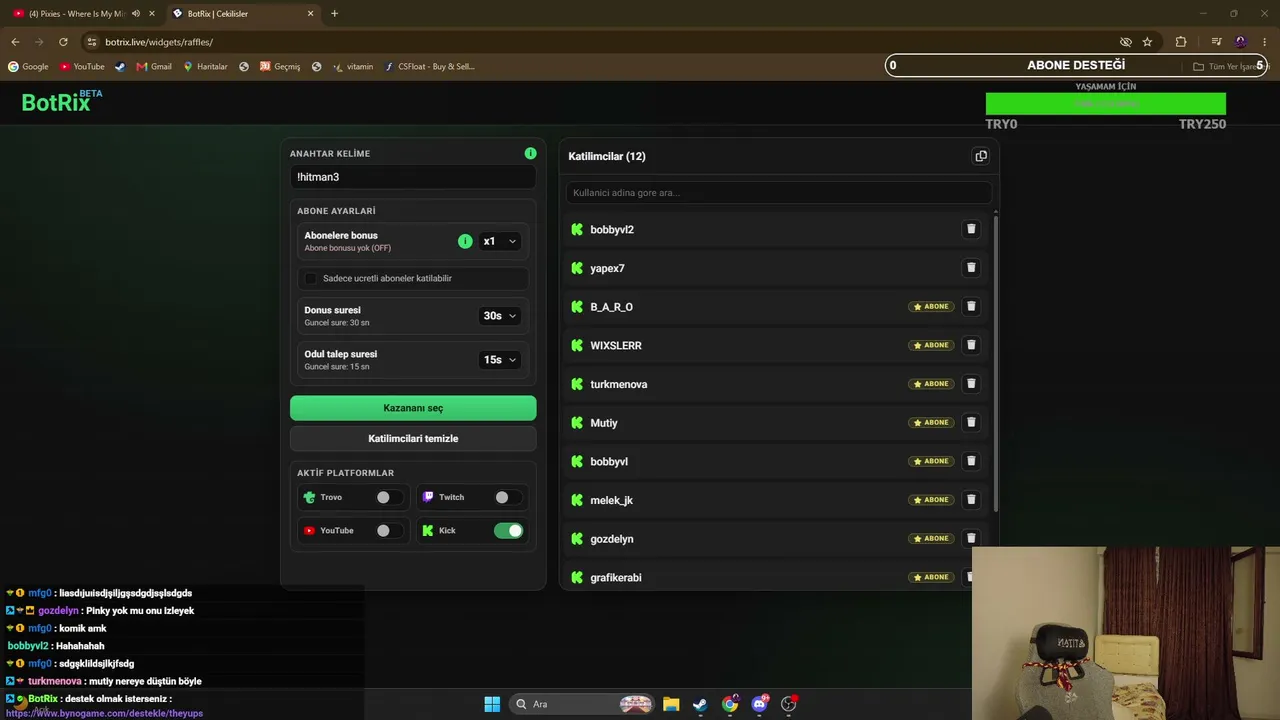Click the ABONE badge on Mutiy

tap(931, 422)
